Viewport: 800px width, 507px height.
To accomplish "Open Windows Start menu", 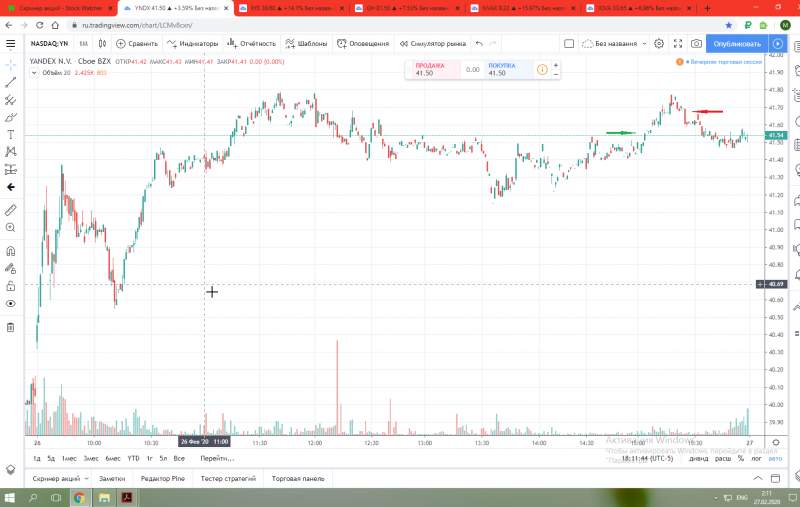I will point(10,498).
